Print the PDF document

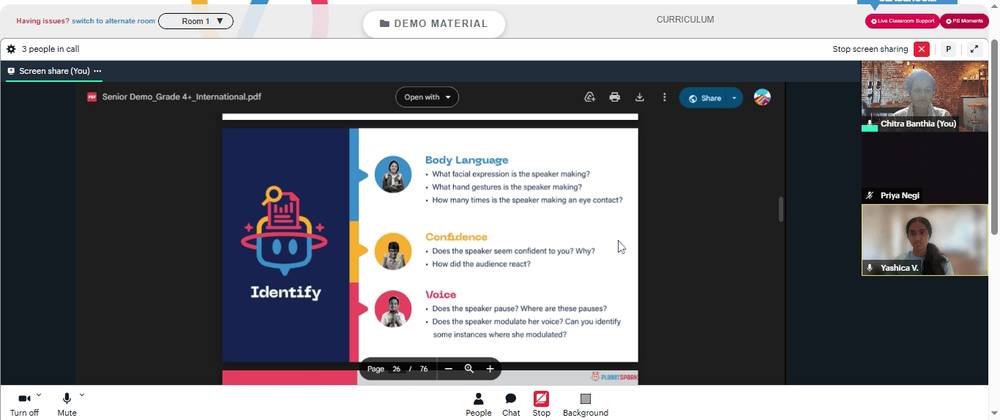(614, 97)
